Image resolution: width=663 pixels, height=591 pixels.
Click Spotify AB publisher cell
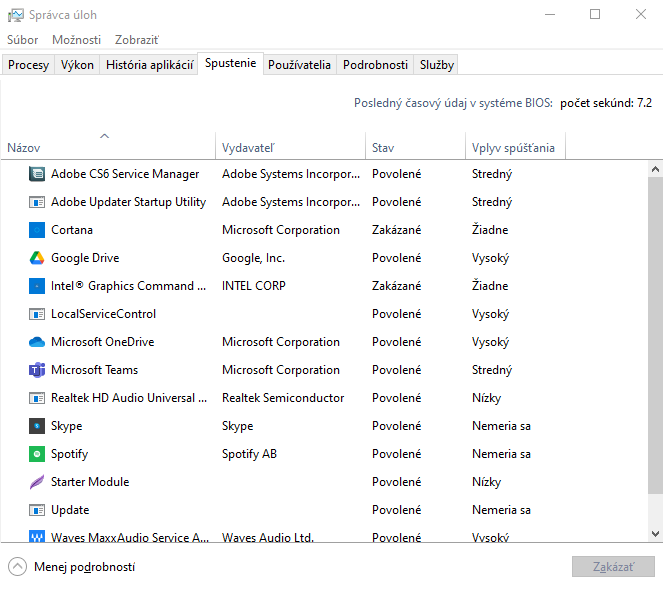click(x=249, y=454)
